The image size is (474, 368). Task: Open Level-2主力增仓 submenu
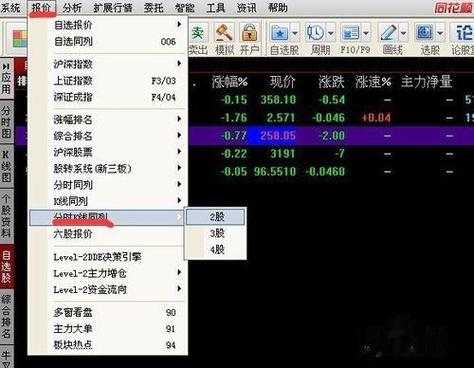tap(107, 273)
